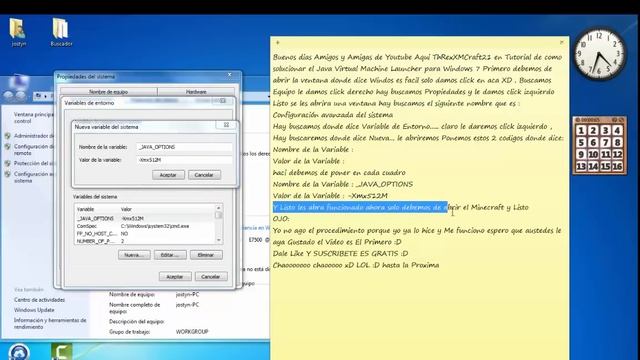This screenshot has width=640, height=360.
Task: Switch to the Nombre de equipo tab
Action: point(109,92)
